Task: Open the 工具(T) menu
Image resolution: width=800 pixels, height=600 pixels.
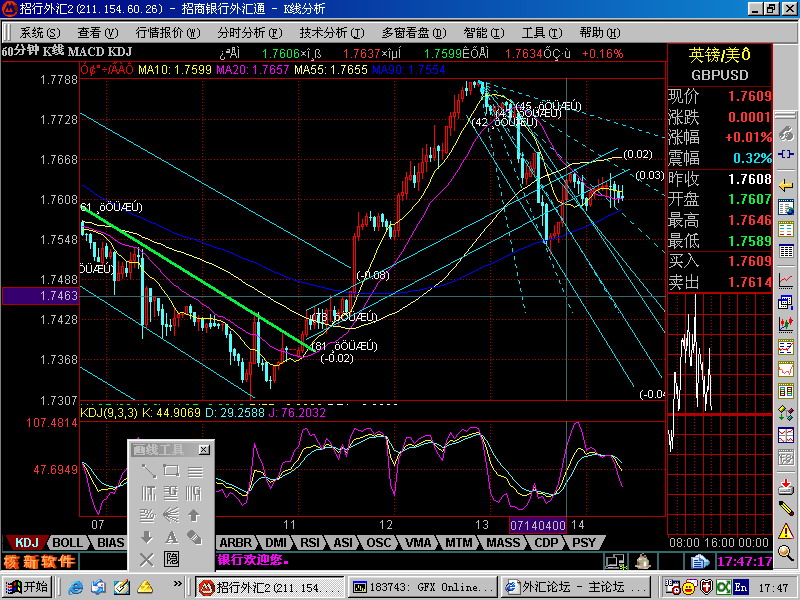Action: pos(542,33)
